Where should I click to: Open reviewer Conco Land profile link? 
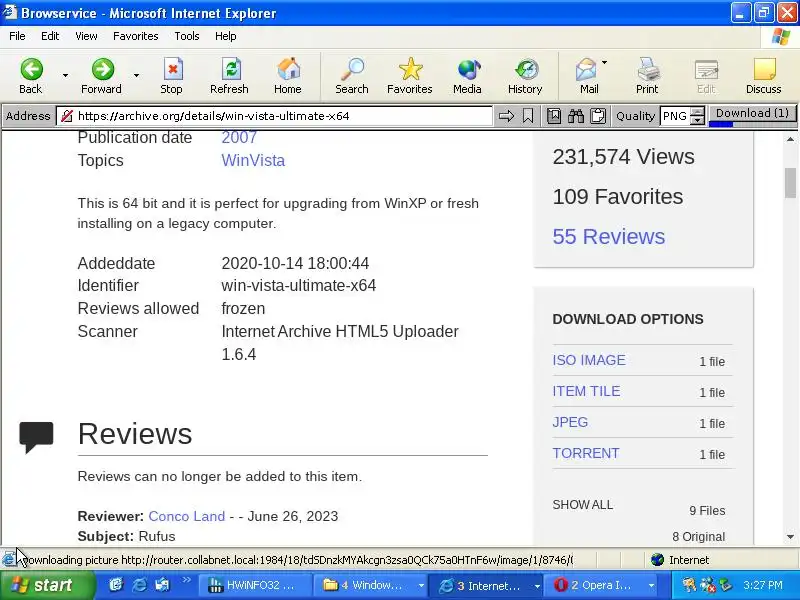(187, 516)
